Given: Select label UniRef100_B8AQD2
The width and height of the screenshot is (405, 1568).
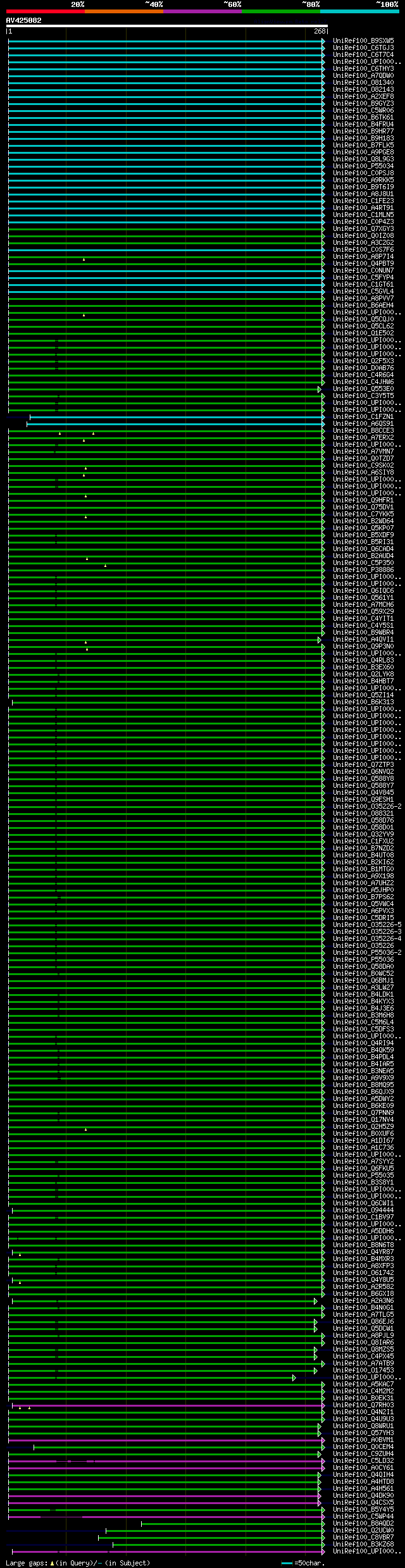Looking at the screenshot, I should coord(363,1524).
